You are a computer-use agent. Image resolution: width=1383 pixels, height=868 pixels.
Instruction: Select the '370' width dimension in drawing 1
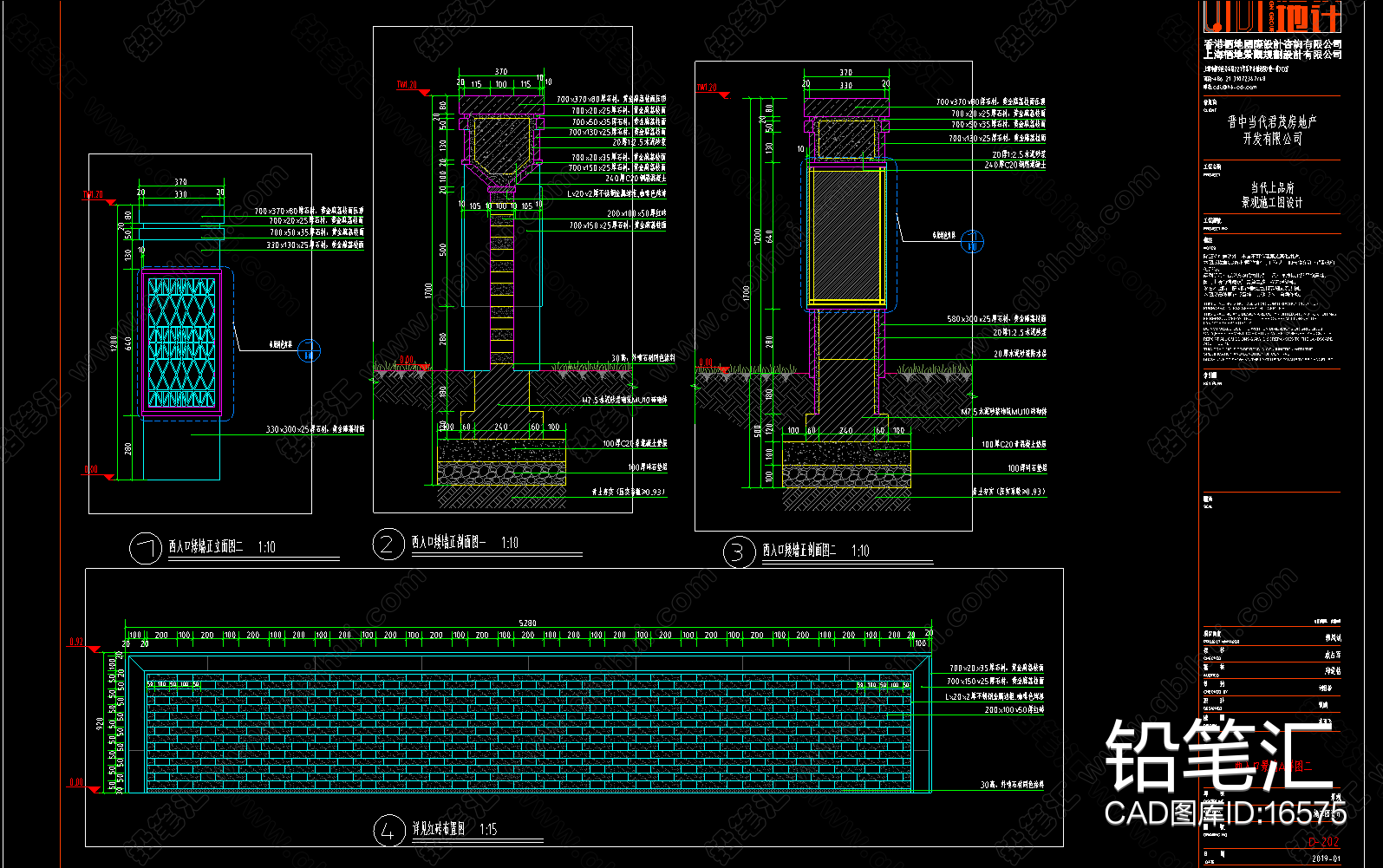pos(180,182)
